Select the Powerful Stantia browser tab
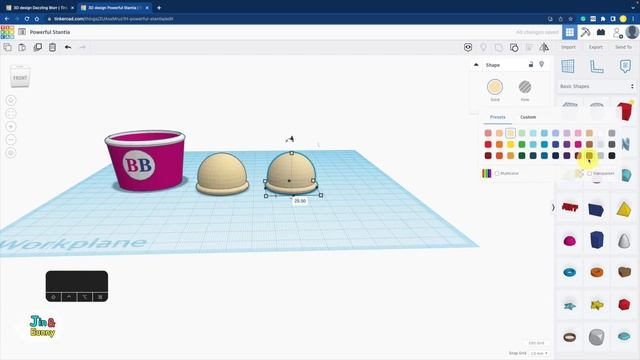640x360 pixels. point(114,8)
